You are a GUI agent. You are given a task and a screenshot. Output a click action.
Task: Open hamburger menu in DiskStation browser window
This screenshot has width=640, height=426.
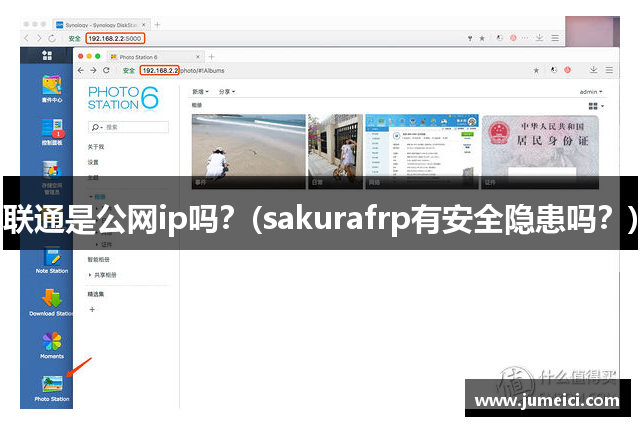pyautogui.click(x=555, y=38)
